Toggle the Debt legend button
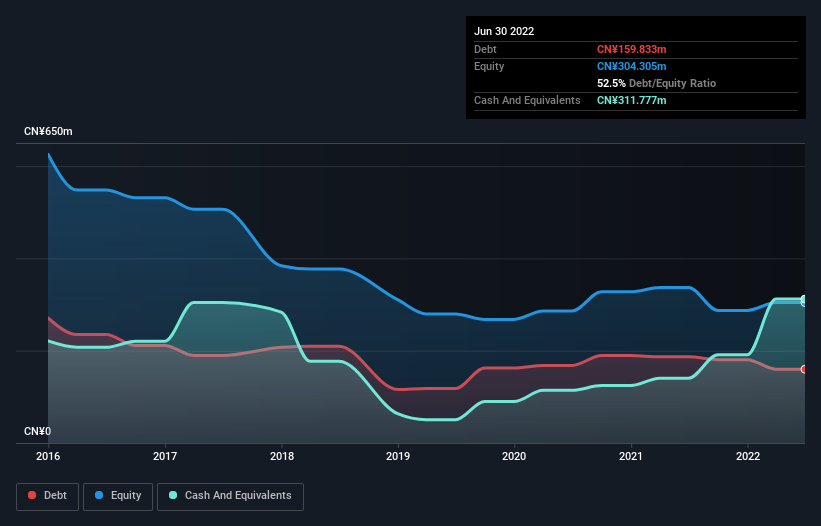The image size is (821, 526). [x=48, y=496]
